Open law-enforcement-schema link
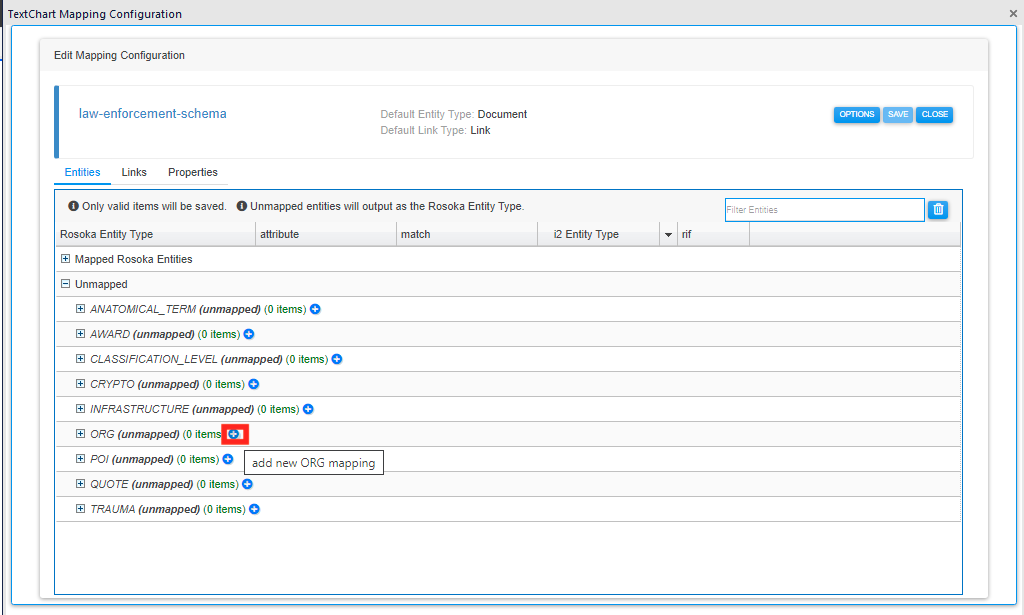The image size is (1024, 615). [x=153, y=114]
